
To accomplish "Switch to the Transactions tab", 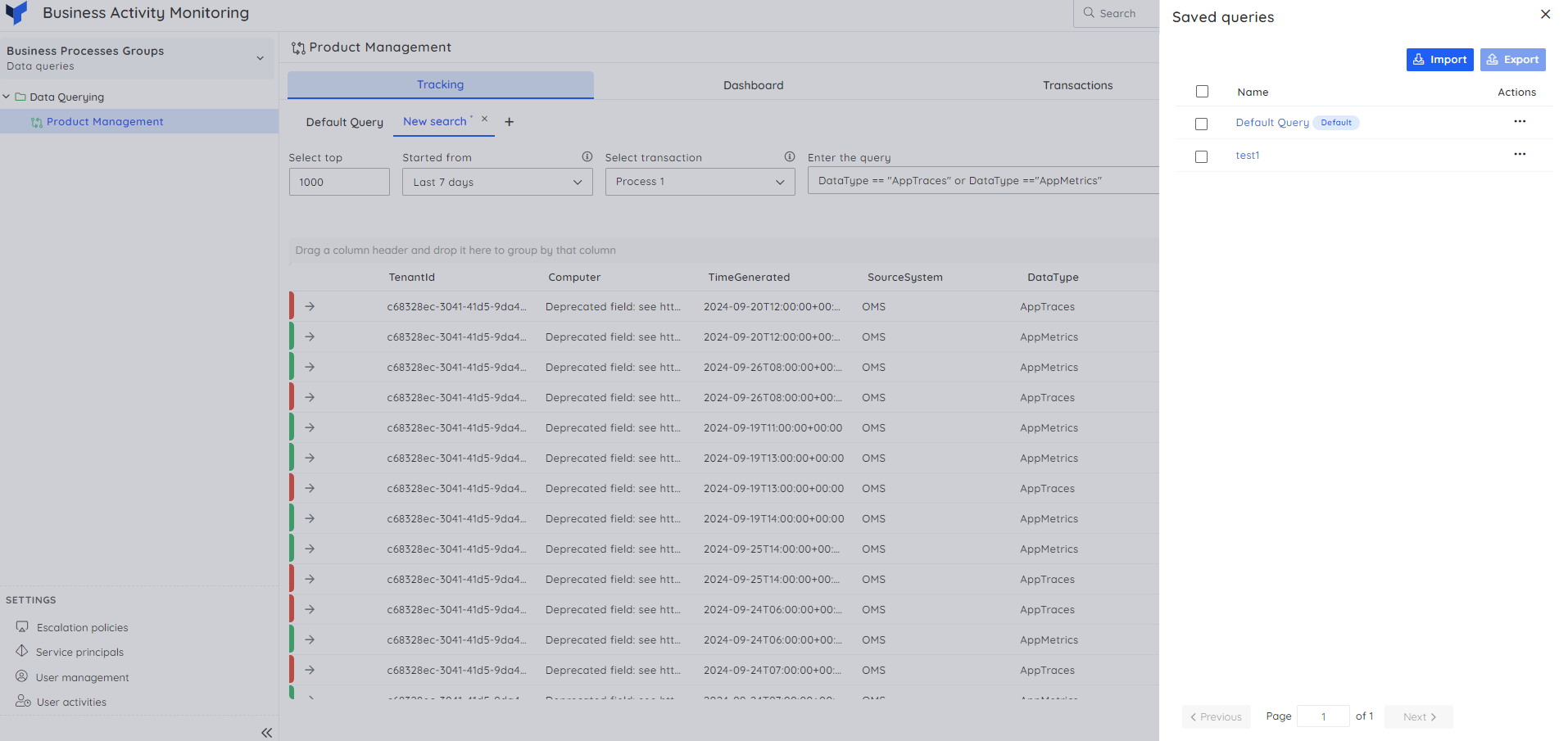I will pos(1077,85).
